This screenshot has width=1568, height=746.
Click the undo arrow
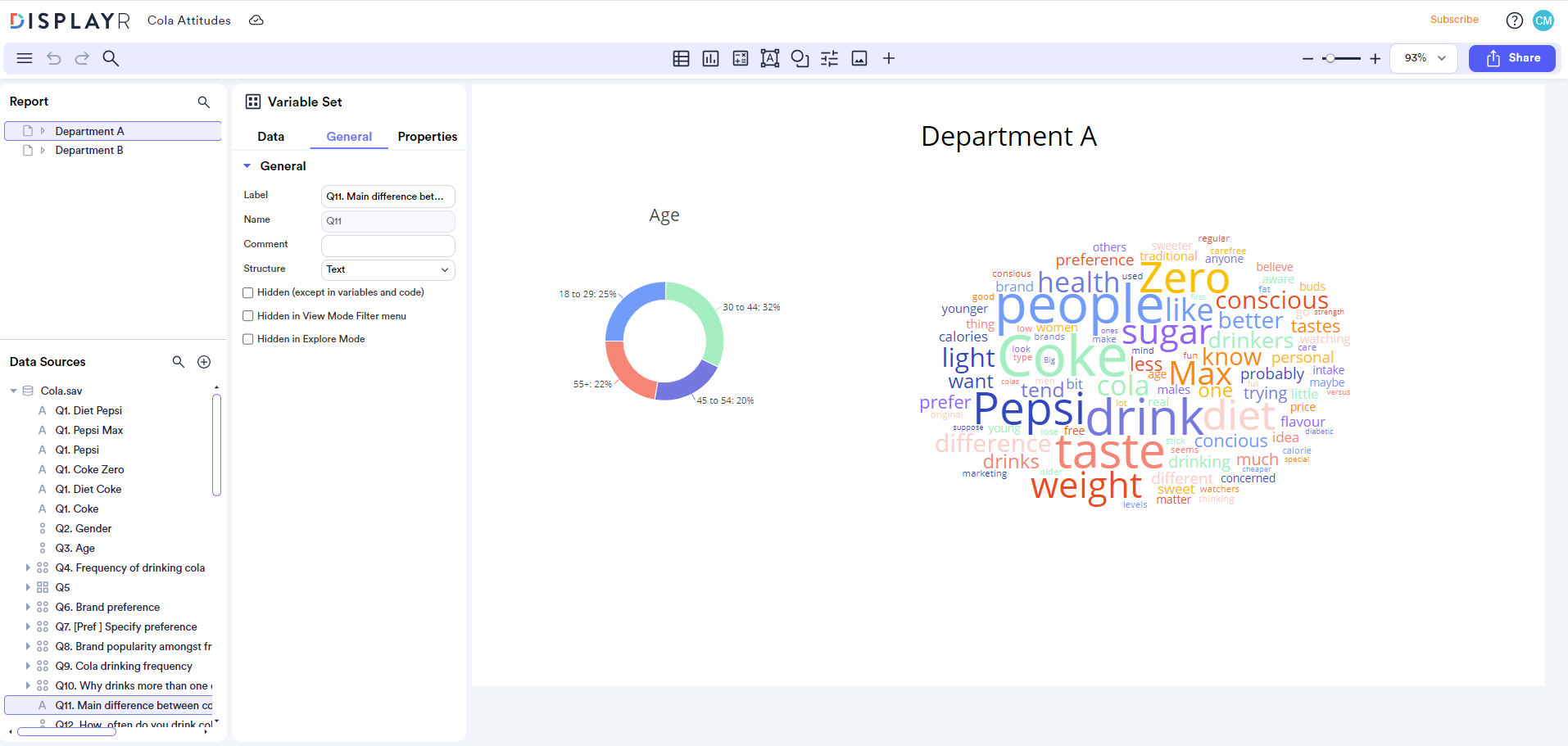54,58
